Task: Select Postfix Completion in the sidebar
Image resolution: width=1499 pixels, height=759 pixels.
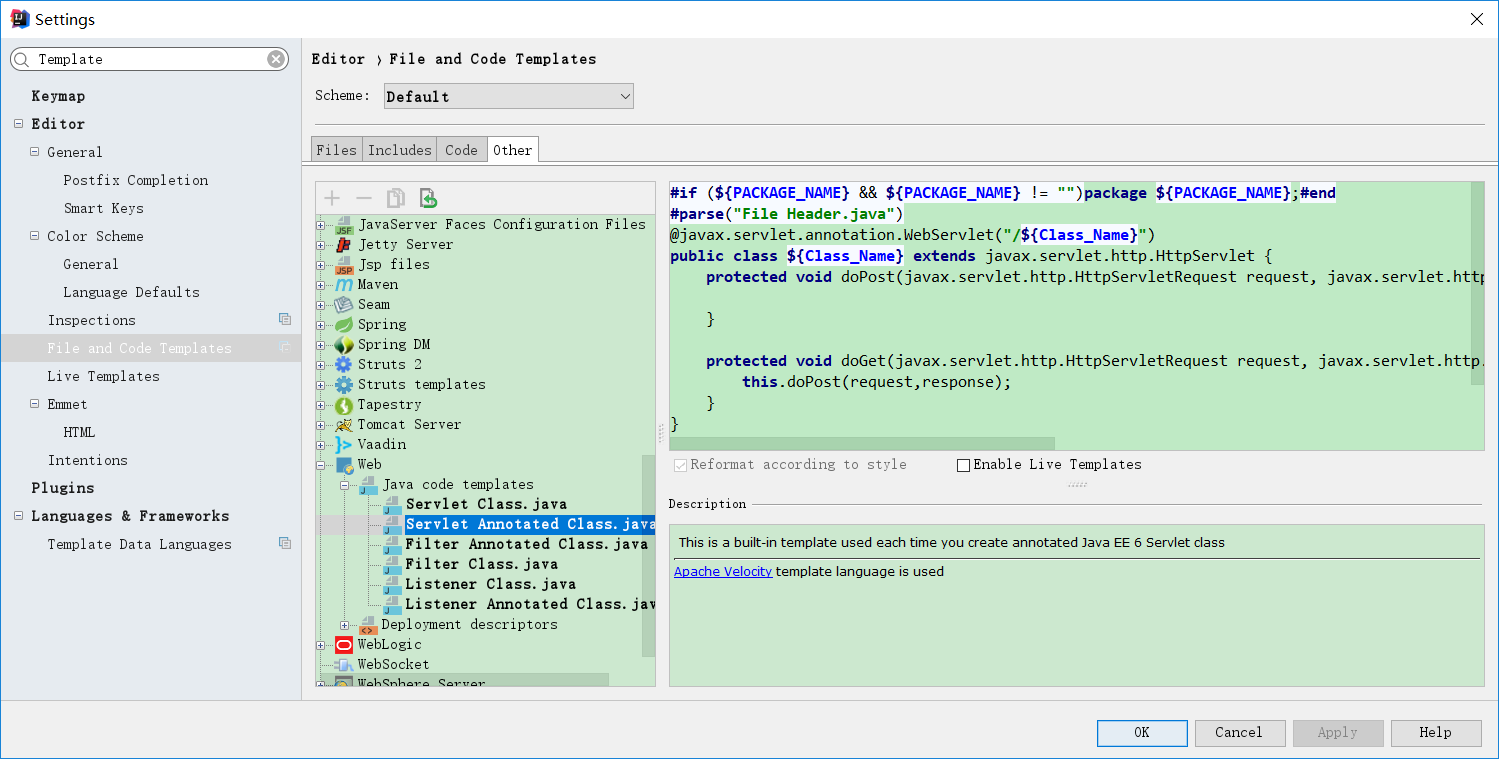Action: pyautogui.click(x=136, y=180)
